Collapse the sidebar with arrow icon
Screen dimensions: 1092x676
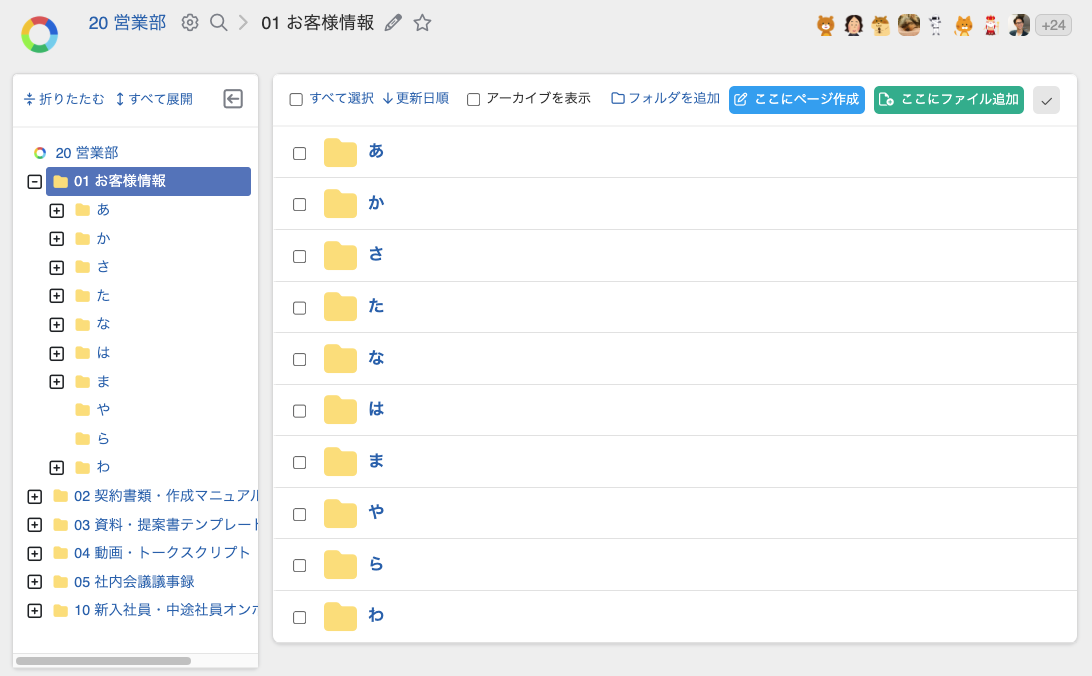[233, 99]
